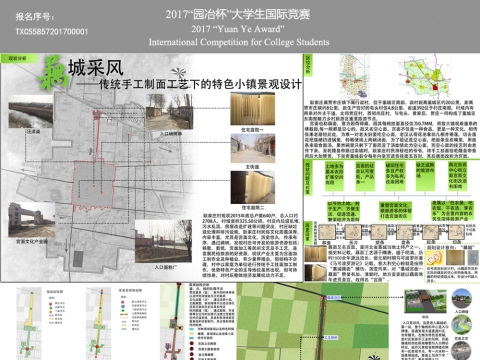Open the tree-lined entrance road photo
Image resolution: width=480 pixels, height=360 pixels.
point(169,112)
